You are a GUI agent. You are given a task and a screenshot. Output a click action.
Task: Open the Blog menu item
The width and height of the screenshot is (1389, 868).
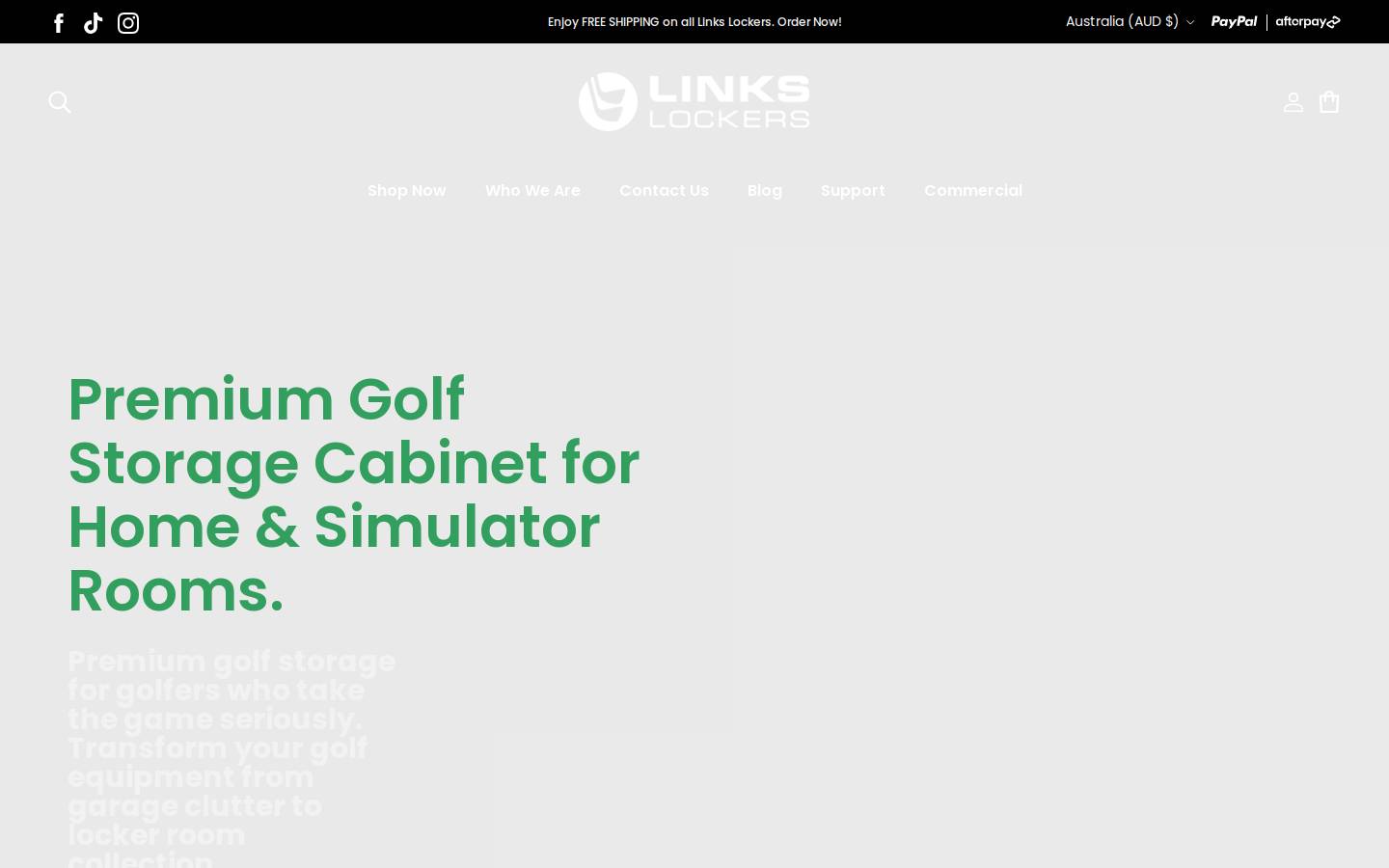coord(765,191)
